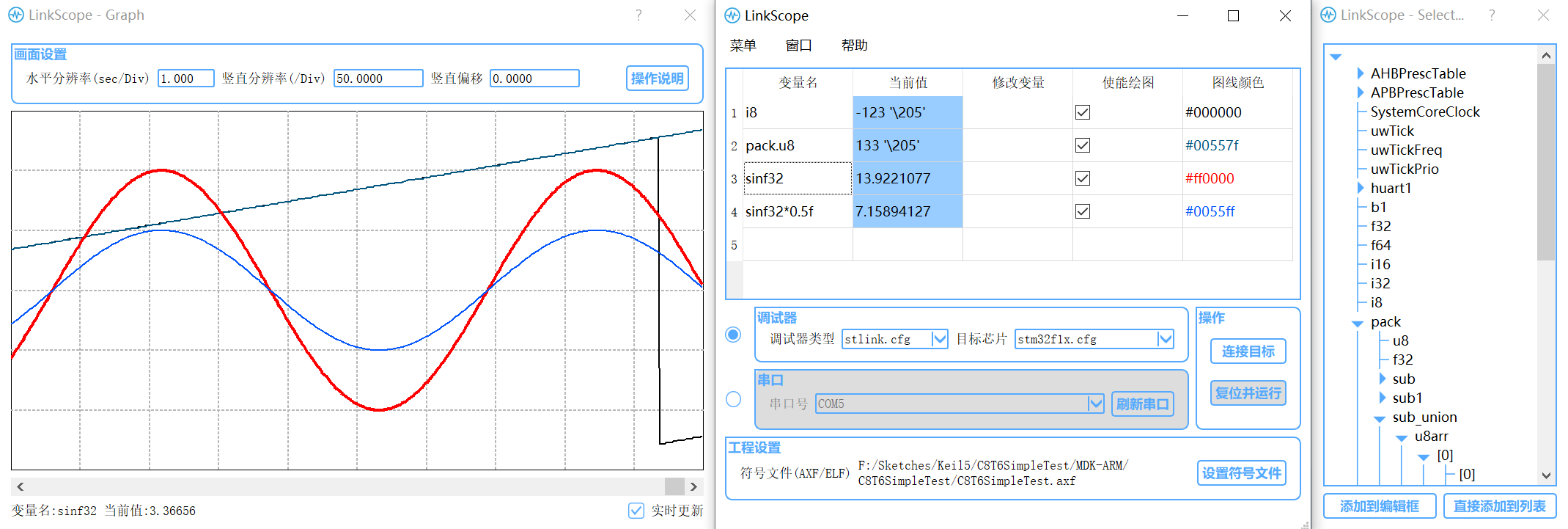The image size is (1568, 529).
Task: Uncheck plot enable for sinf32*0.5f row
Action: coord(1083,211)
